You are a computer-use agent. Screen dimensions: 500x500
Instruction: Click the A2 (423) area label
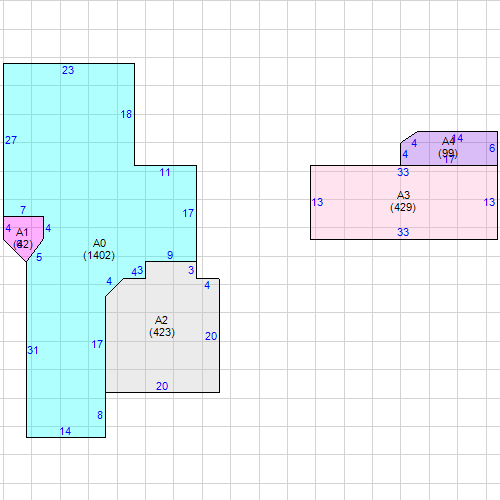(x=162, y=326)
